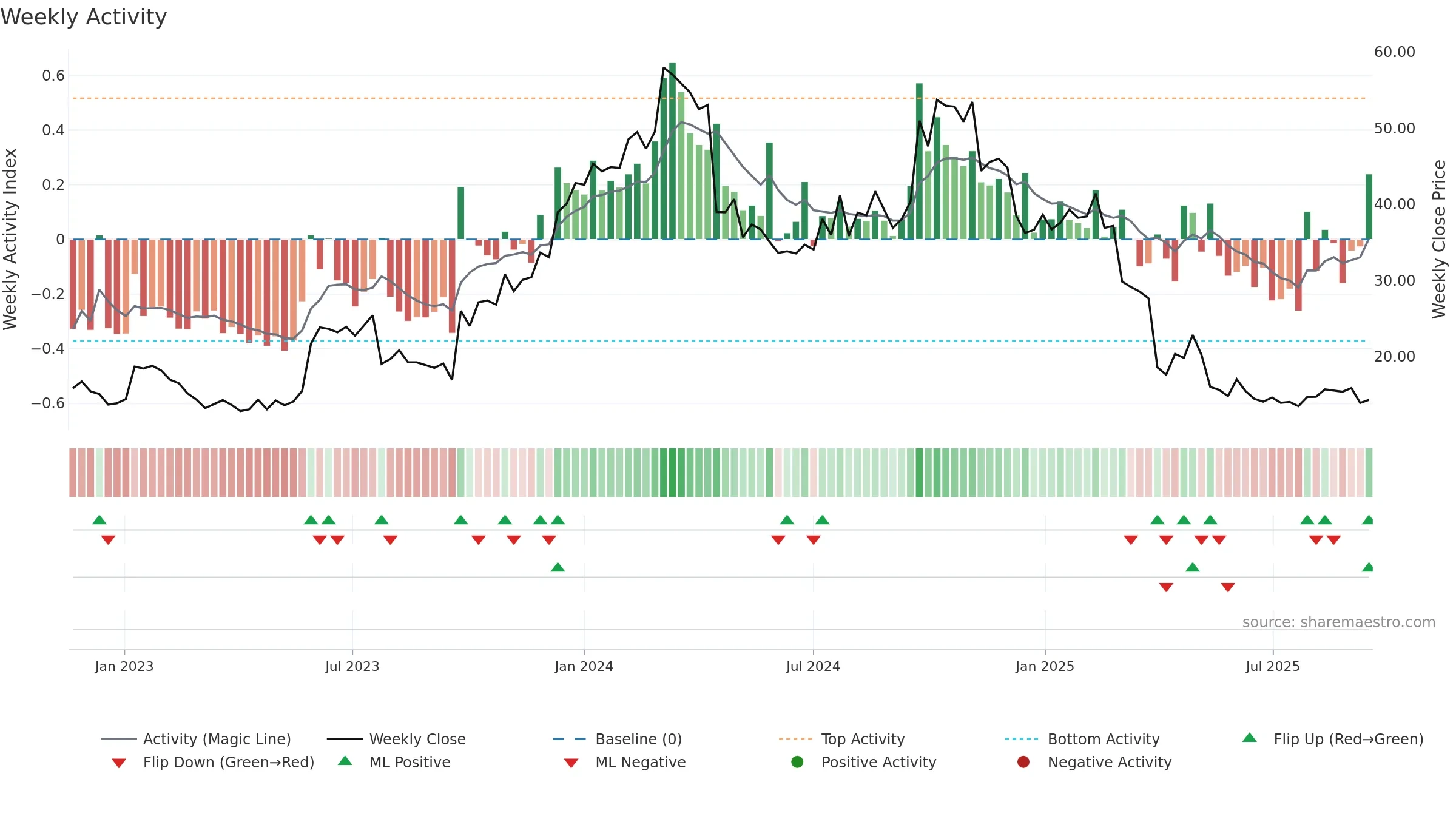This screenshot has width=1456, height=819.
Task: Click the source: sharemaestro.com text
Action: click(x=1339, y=622)
